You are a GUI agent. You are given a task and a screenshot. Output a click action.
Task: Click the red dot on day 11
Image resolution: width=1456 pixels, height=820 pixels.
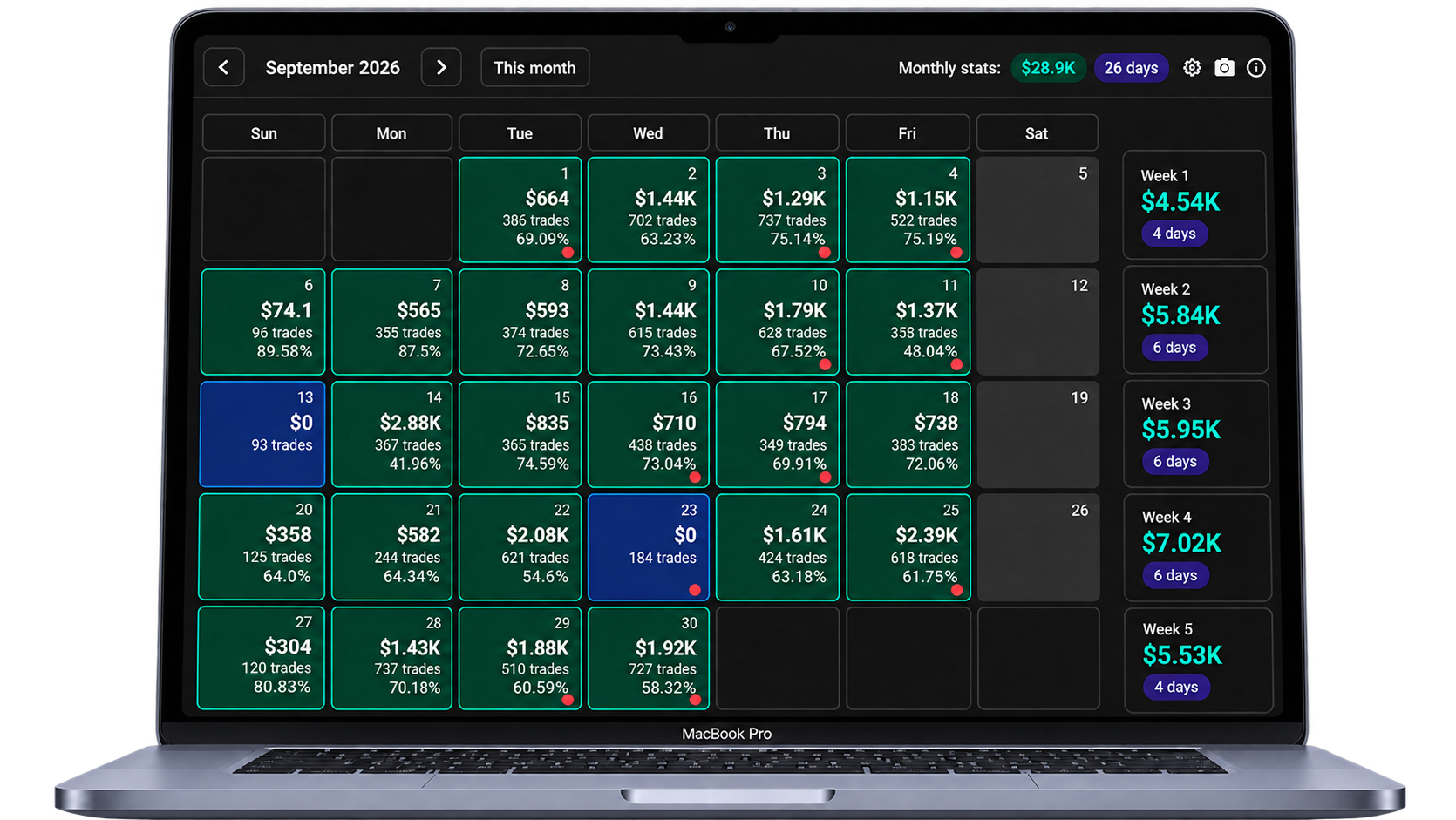(956, 365)
